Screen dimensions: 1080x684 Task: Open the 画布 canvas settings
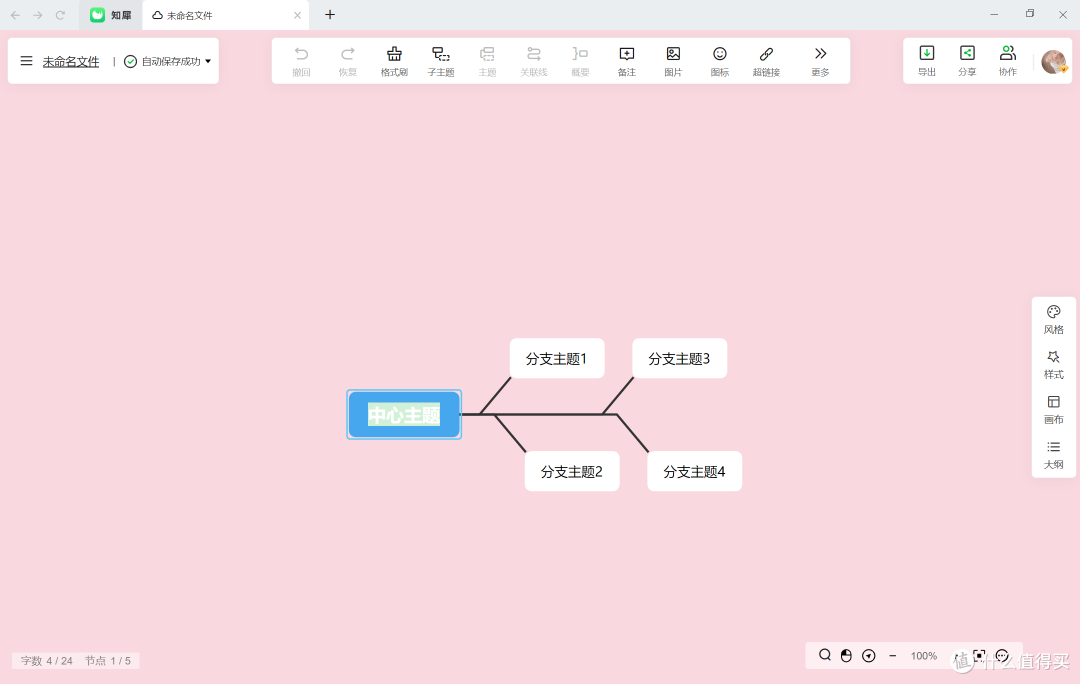click(x=1053, y=410)
